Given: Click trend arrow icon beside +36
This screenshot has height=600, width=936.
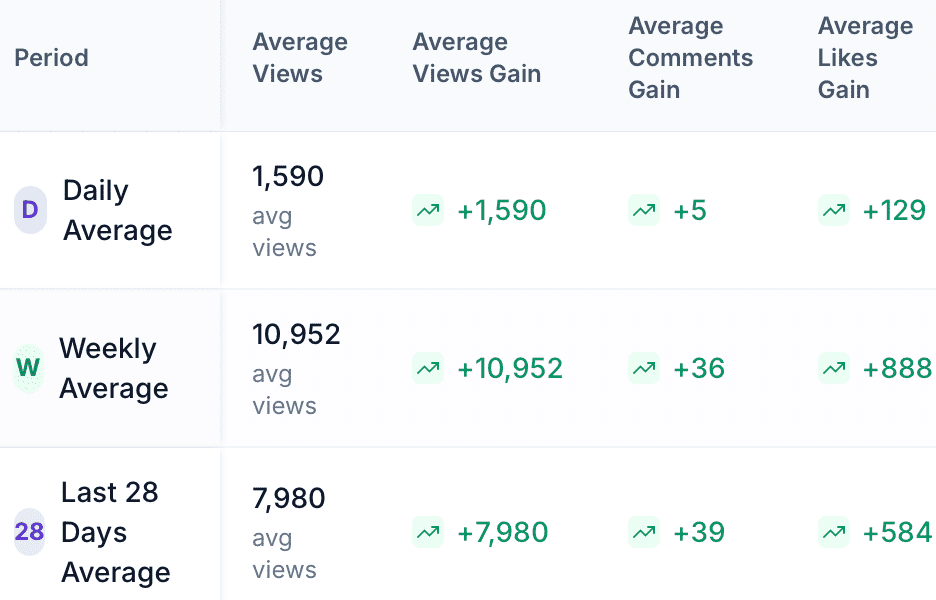Looking at the screenshot, I should coord(644,368).
